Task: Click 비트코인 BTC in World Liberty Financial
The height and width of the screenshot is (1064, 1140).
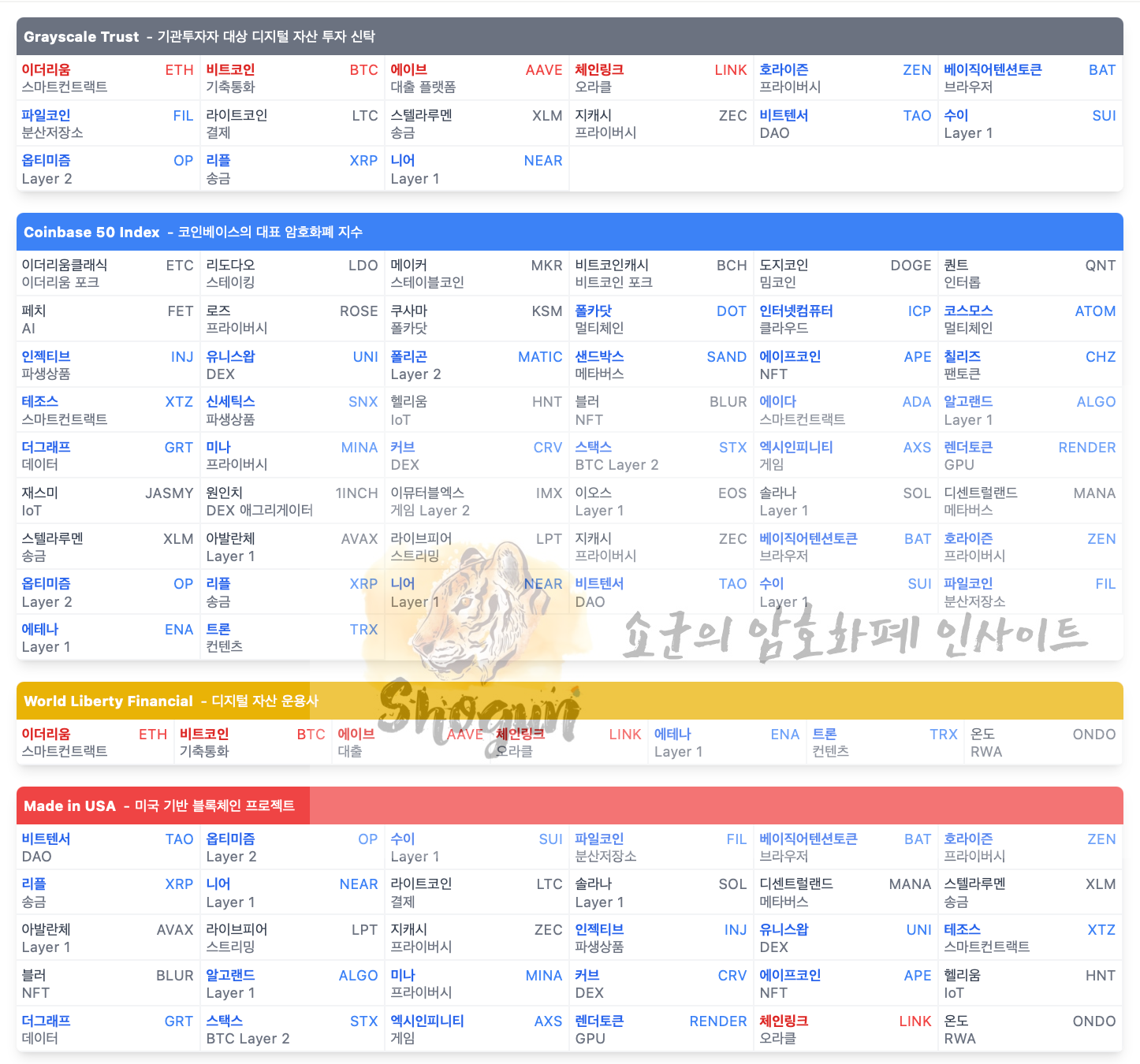Action: point(253,742)
